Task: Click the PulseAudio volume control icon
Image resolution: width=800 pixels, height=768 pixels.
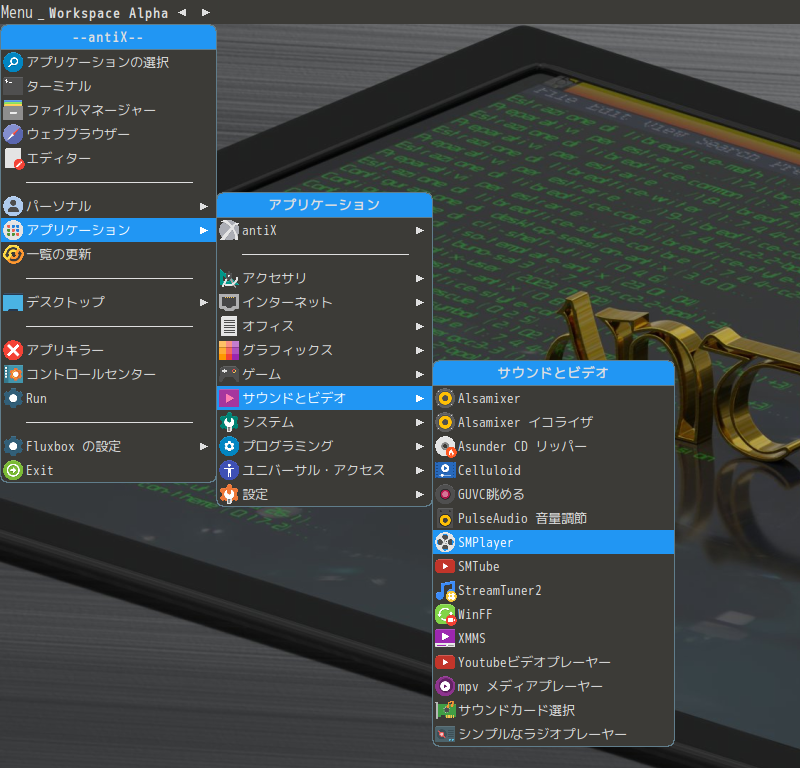Action: tap(445, 518)
